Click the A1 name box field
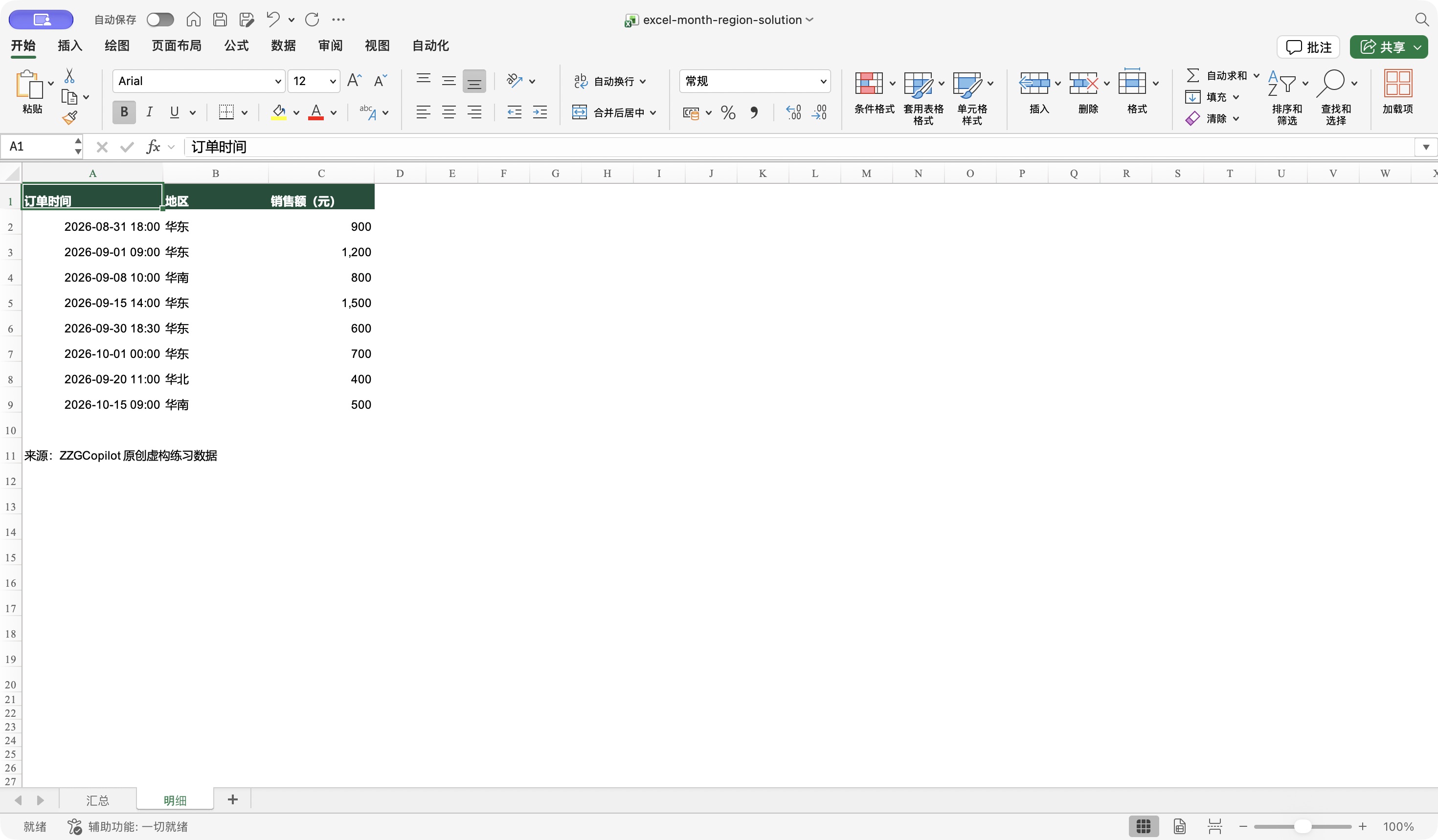The width and height of the screenshot is (1438, 840). (x=37, y=147)
